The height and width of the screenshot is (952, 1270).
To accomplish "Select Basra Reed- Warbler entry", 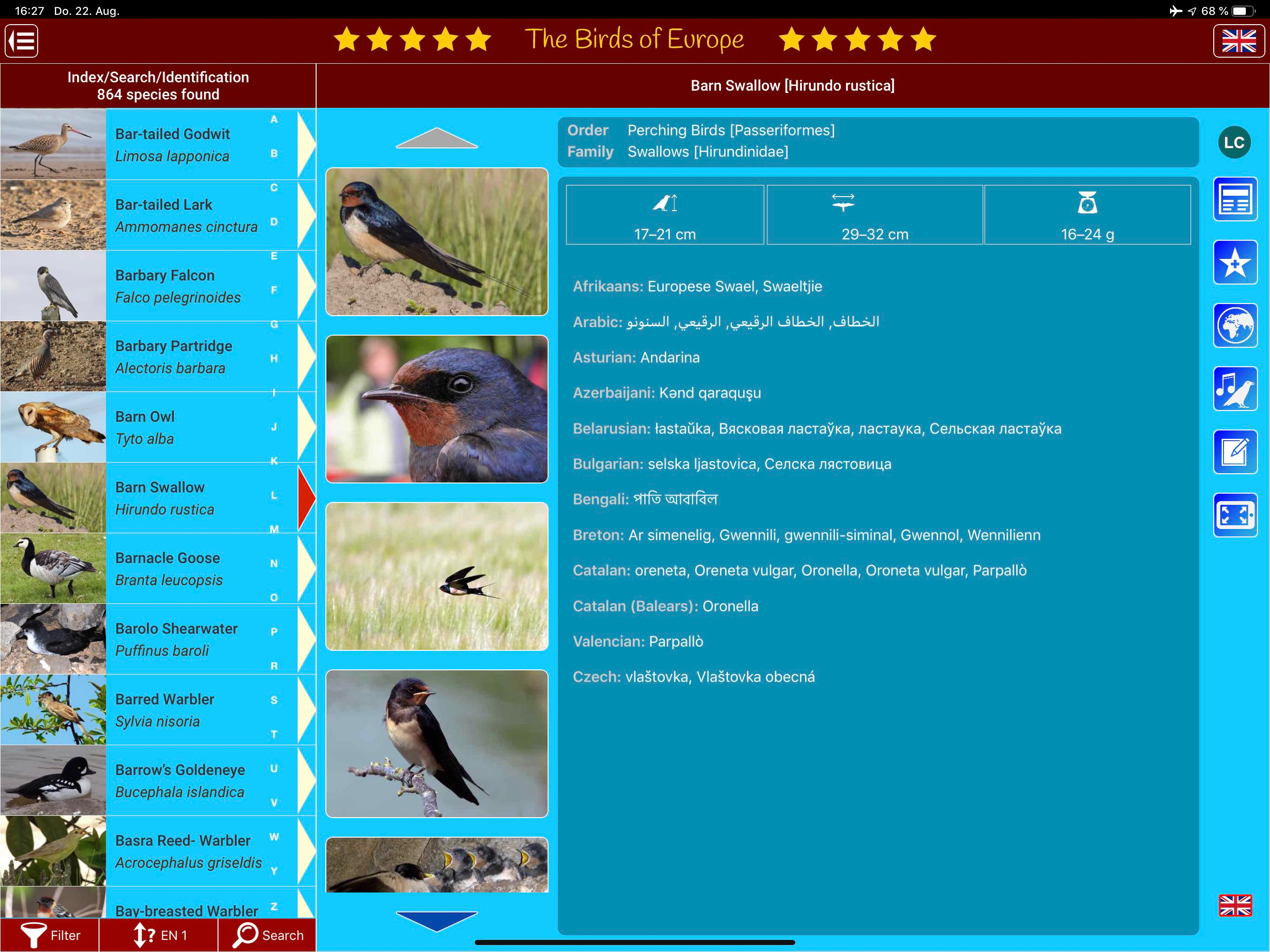I will [158, 850].
